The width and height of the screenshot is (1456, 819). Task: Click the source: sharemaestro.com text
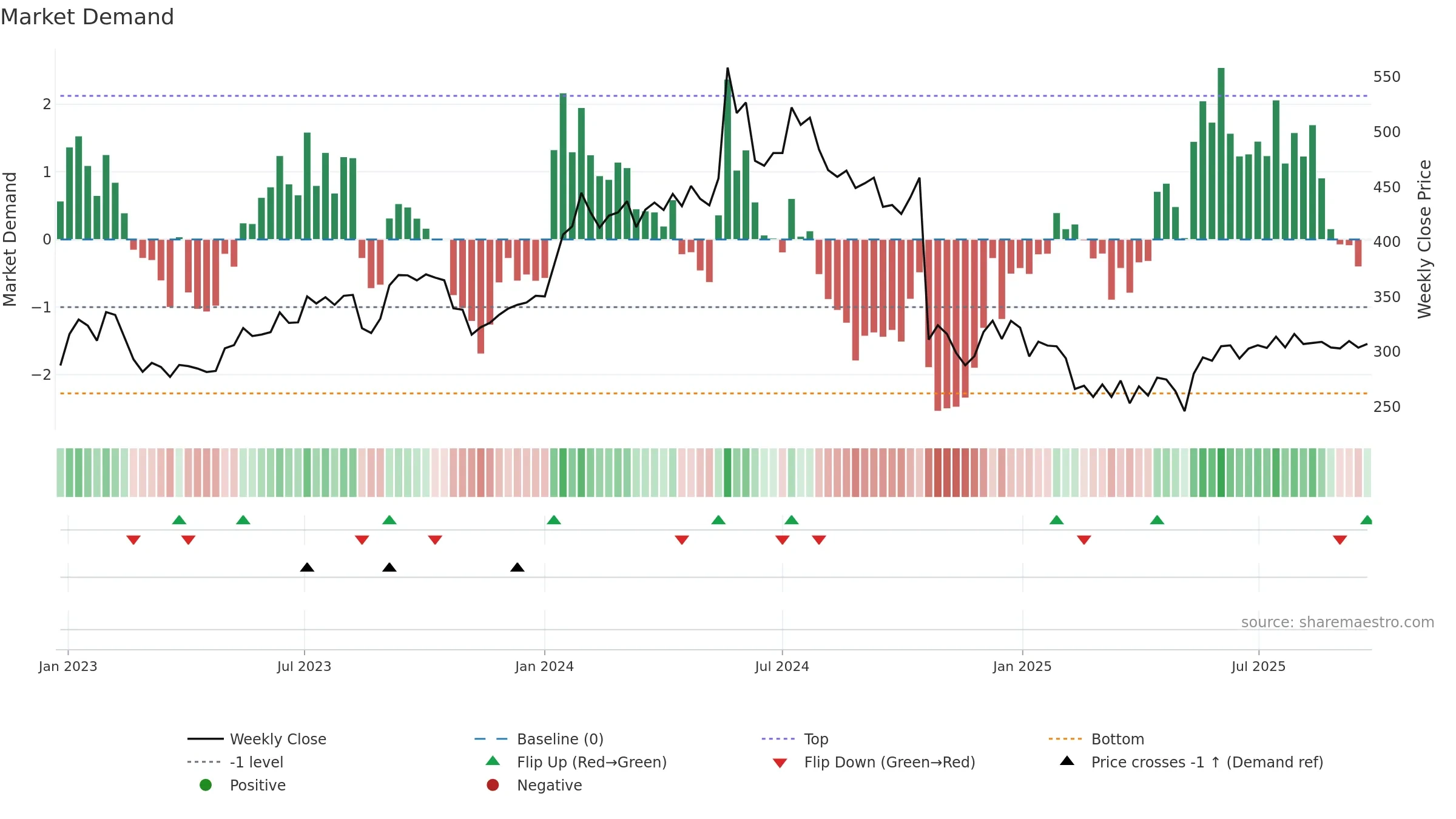[x=1338, y=622]
